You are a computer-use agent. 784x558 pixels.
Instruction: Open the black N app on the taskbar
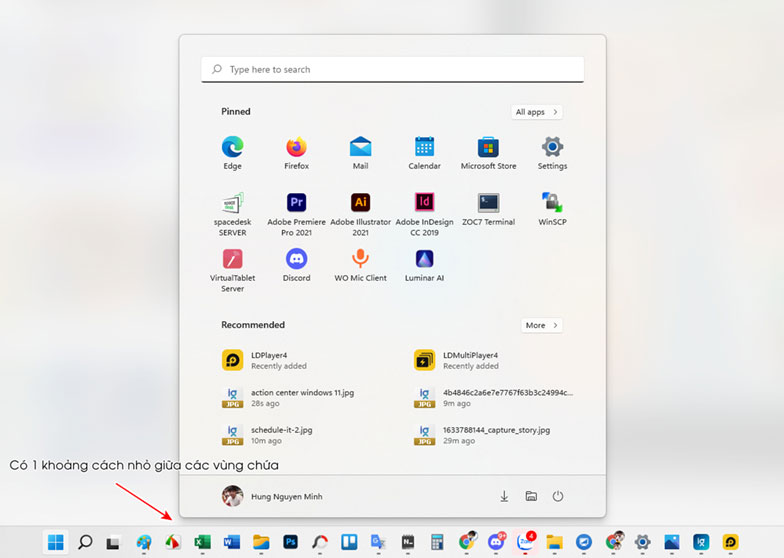pyautogui.click(x=408, y=542)
